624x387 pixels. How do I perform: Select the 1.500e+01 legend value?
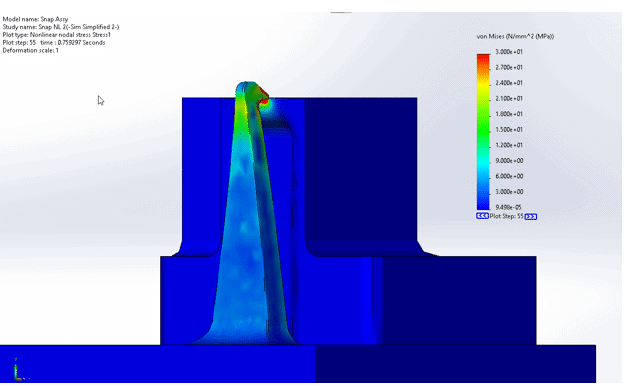point(509,129)
